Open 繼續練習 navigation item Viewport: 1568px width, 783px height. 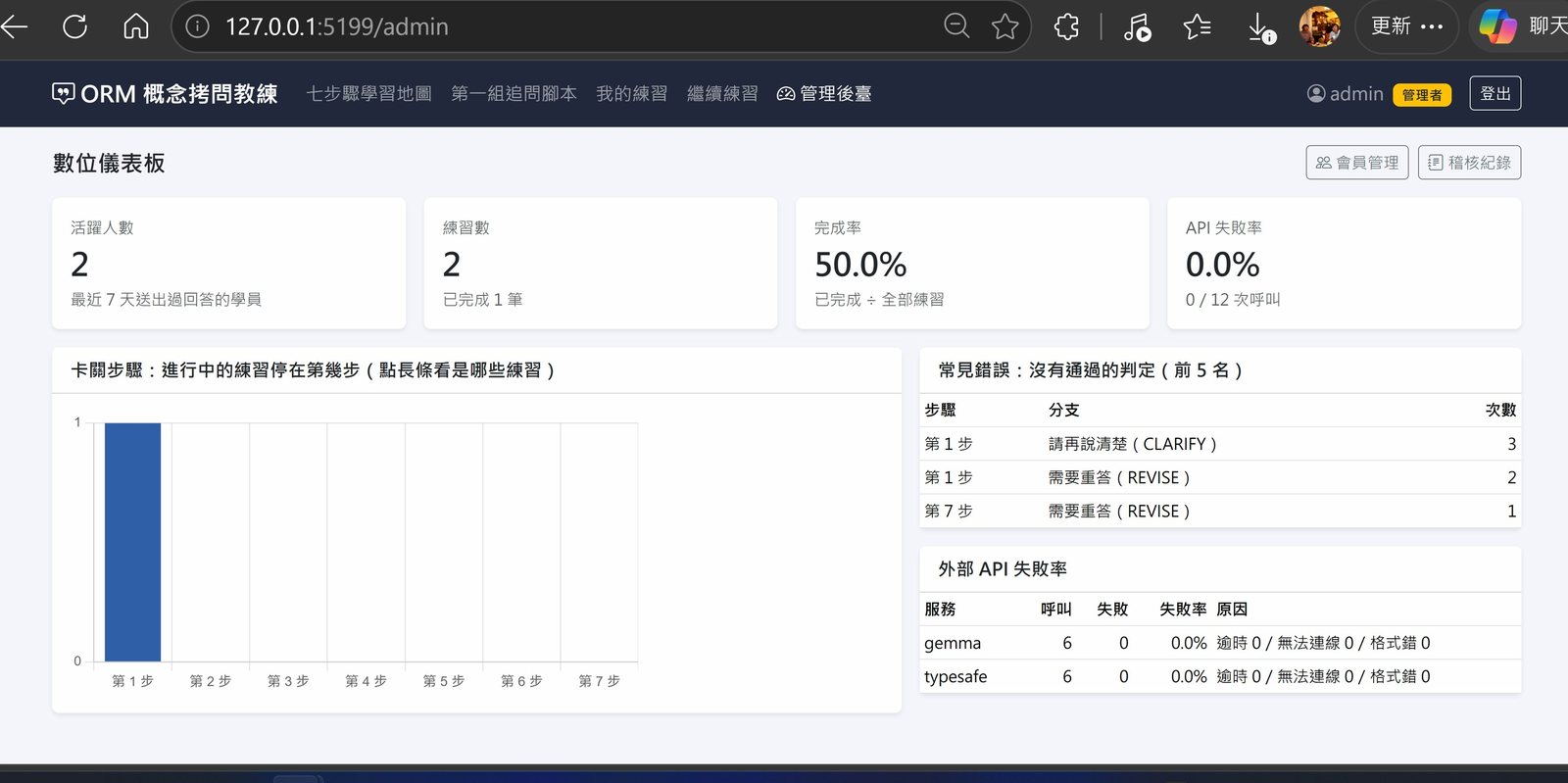point(722,94)
